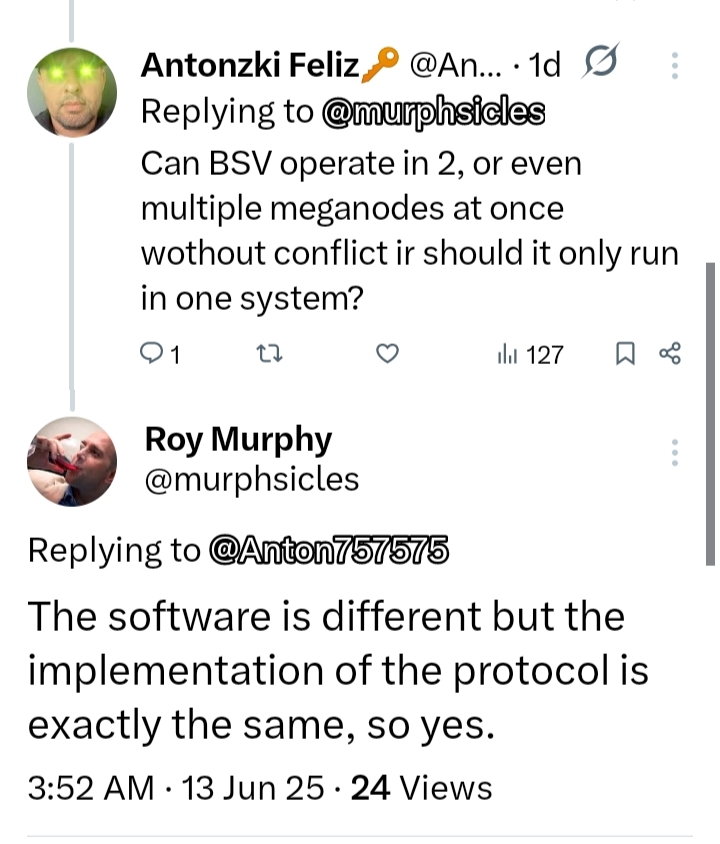Follow the @Anton757575 mention link

(x=328, y=550)
